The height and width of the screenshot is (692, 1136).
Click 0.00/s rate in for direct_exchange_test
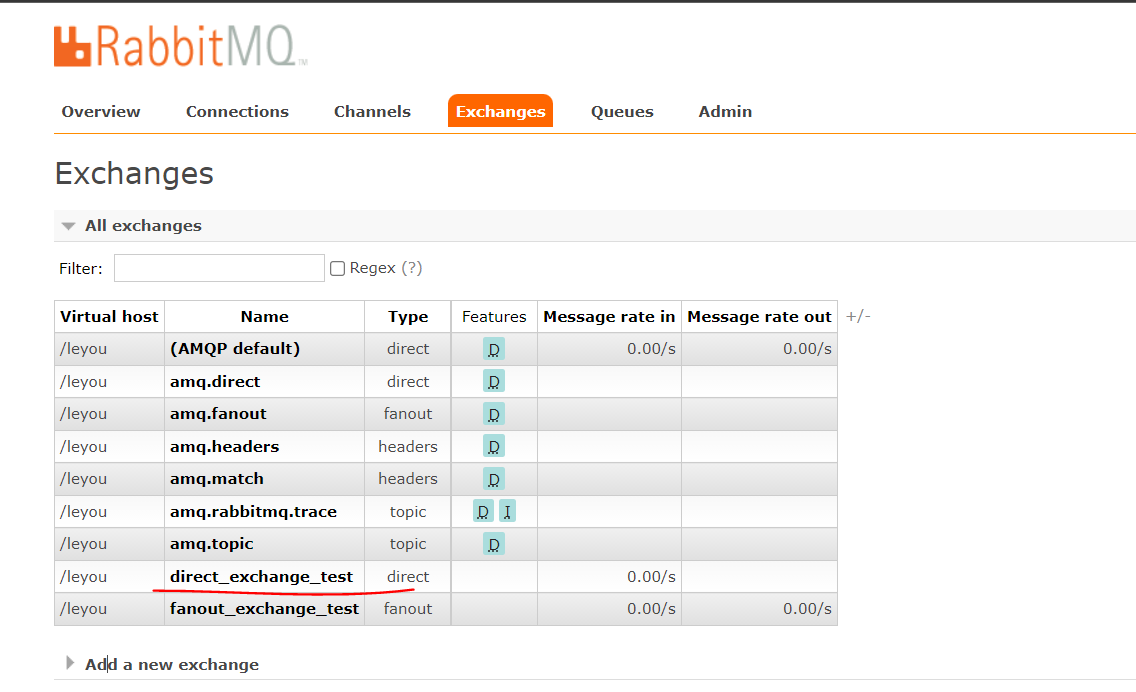(651, 577)
